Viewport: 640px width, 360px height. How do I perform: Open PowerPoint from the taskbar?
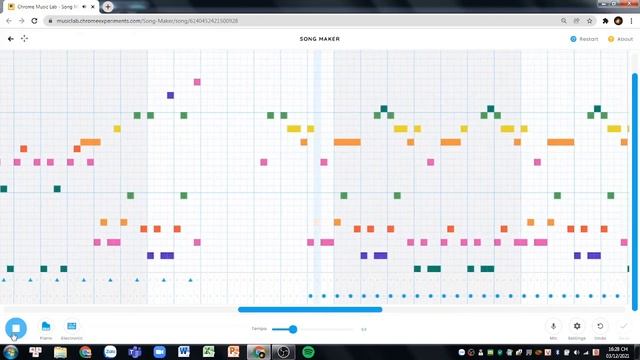point(233,352)
